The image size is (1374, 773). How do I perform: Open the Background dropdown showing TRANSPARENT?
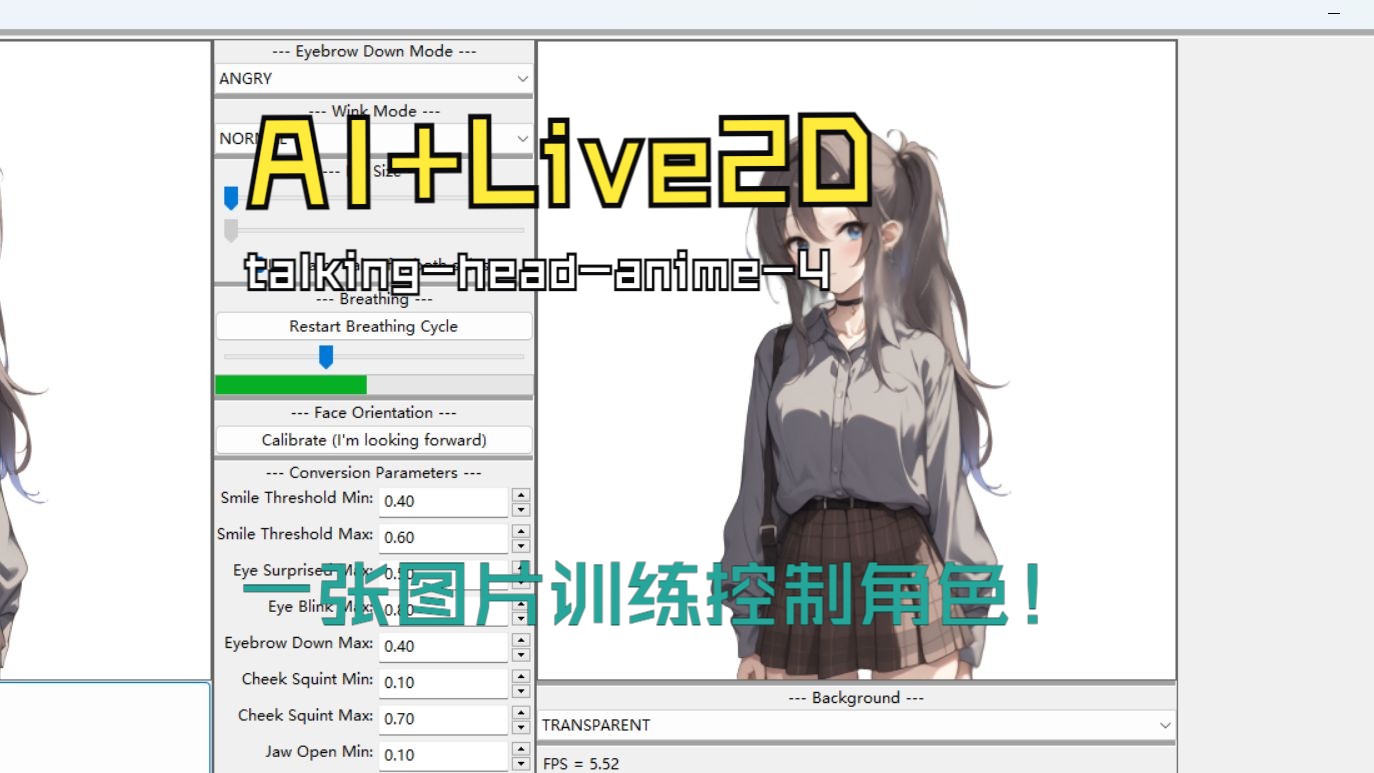click(x=856, y=725)
